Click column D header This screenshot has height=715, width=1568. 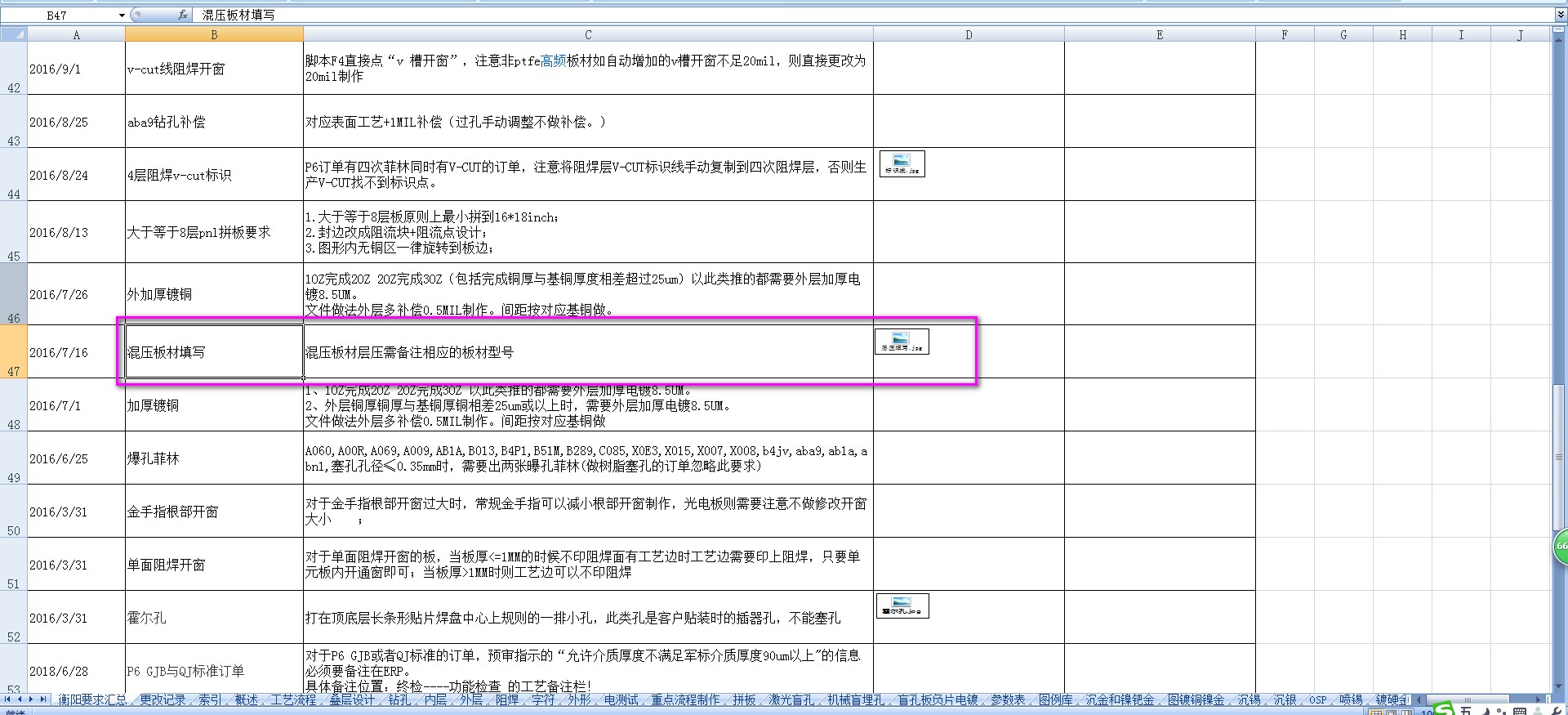click(x=969, y=34)
